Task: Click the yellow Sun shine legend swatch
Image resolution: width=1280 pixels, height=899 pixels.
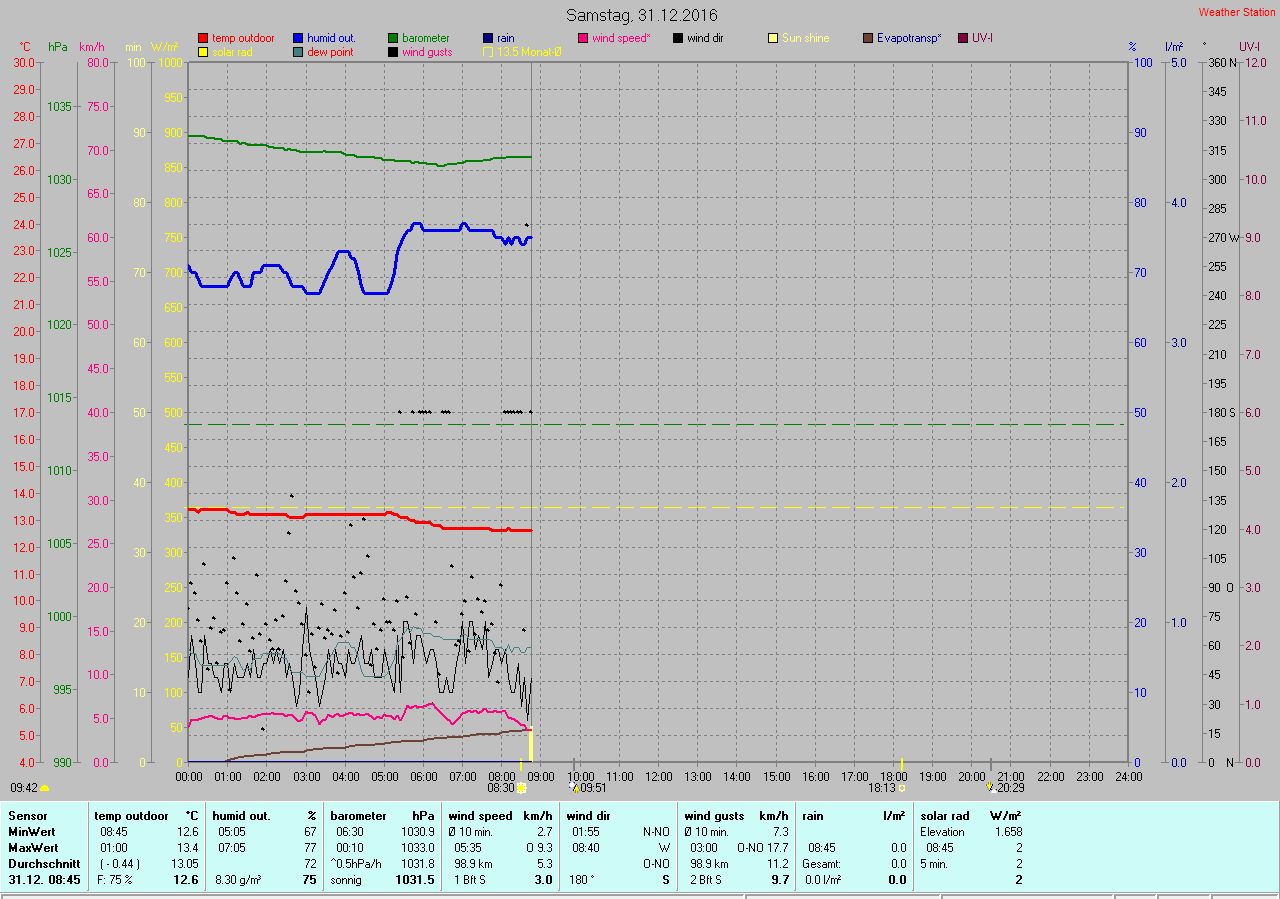Action: 773,38
